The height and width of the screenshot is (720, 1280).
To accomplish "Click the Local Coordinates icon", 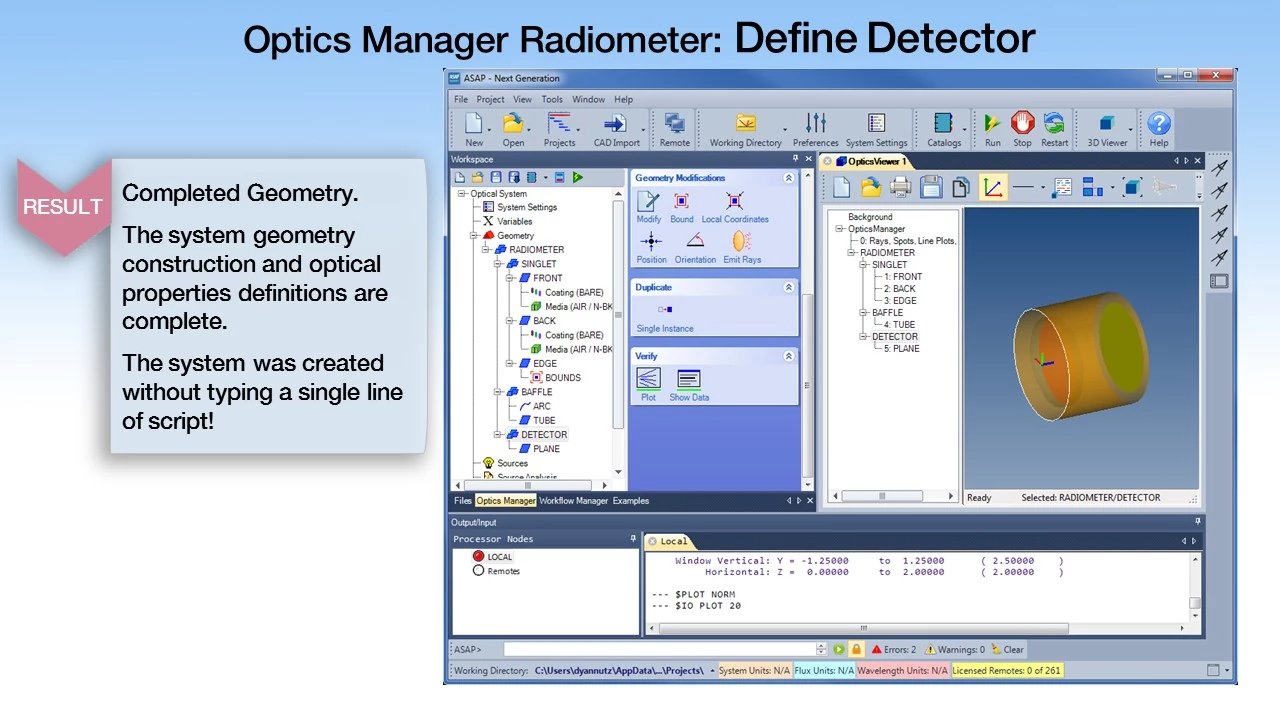I will [x=735, y=203].
